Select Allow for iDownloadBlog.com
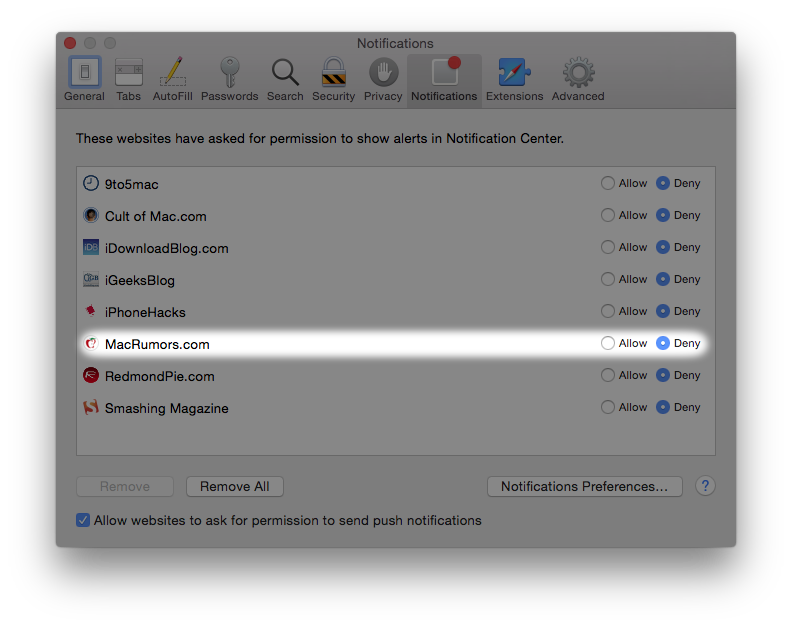This screenshot has height=627, width=792. pyautogui.click(x=608, y=247)
